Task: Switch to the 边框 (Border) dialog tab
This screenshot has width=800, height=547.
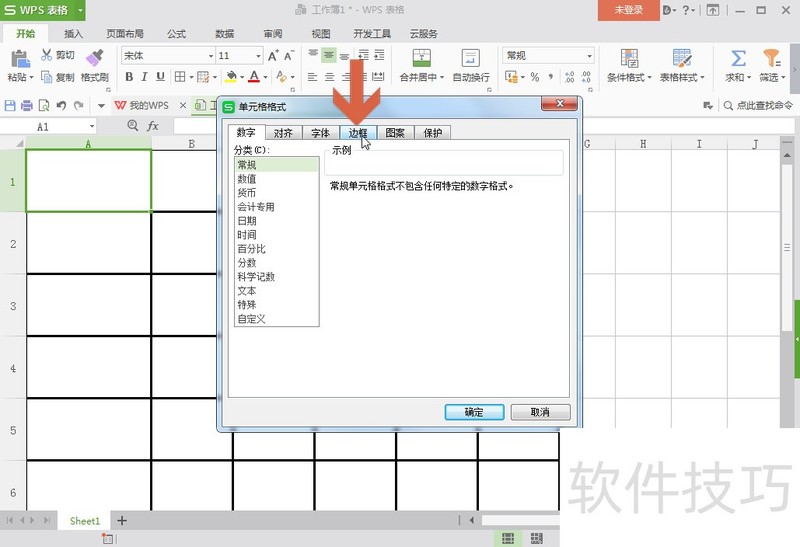Action: [358, 133]
